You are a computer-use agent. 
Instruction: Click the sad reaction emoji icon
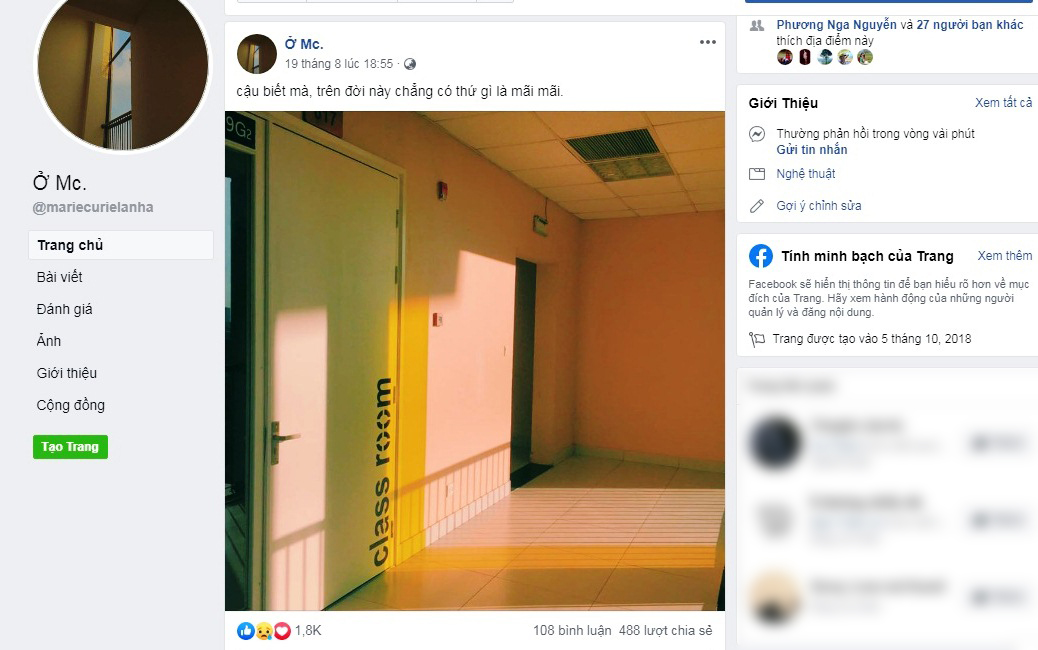pos(264,631)
